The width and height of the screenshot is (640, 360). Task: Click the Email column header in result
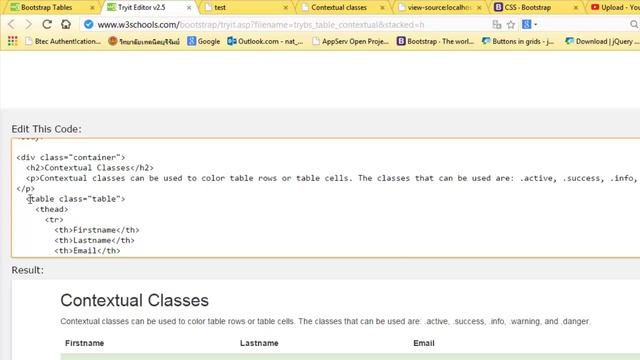[x=424, y=343]
